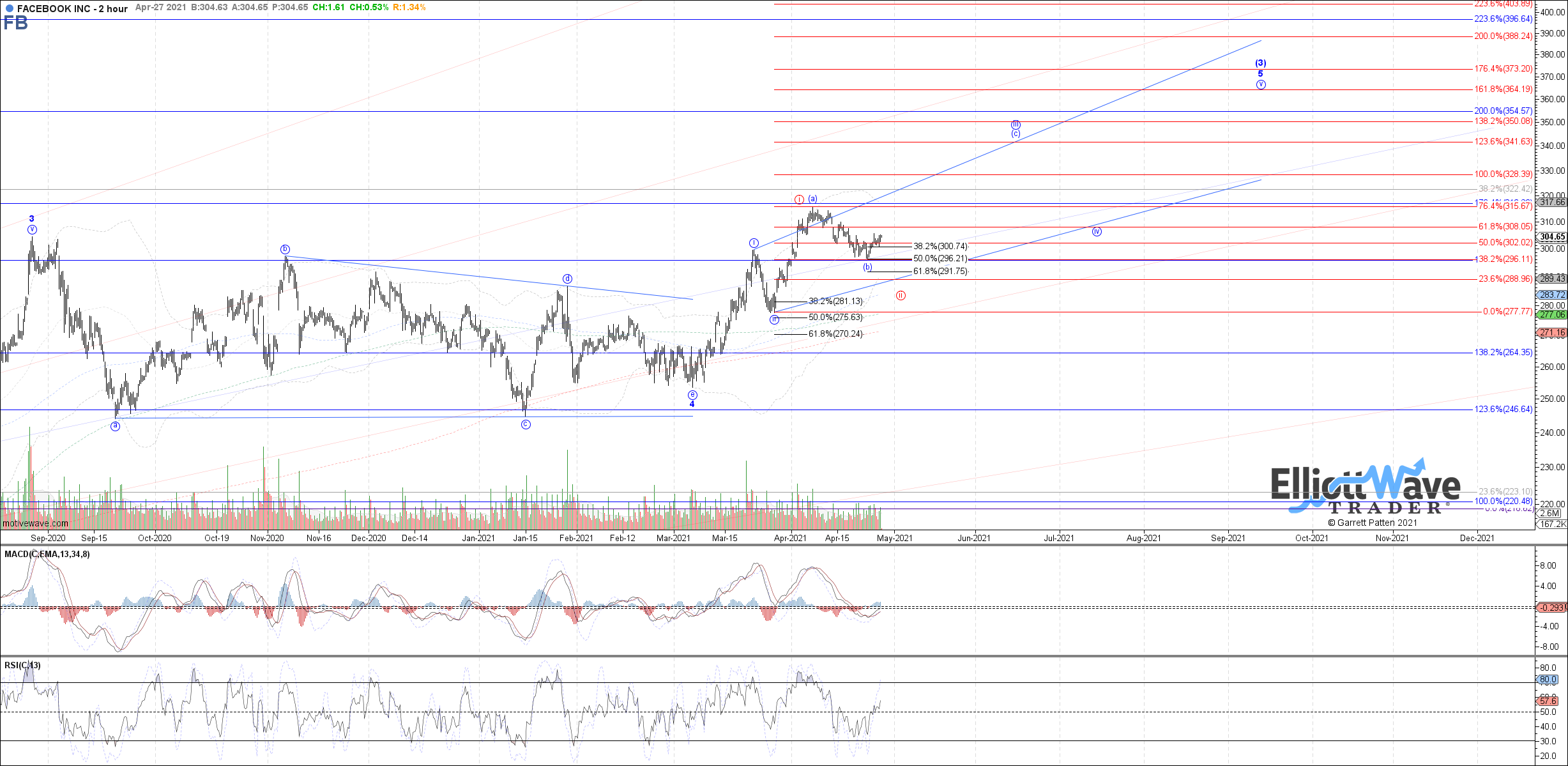The width and height of the screenshot is (1568, 766).
Task: Click the CH:0.53% percent change readout
Action: [x=369, y=8]
